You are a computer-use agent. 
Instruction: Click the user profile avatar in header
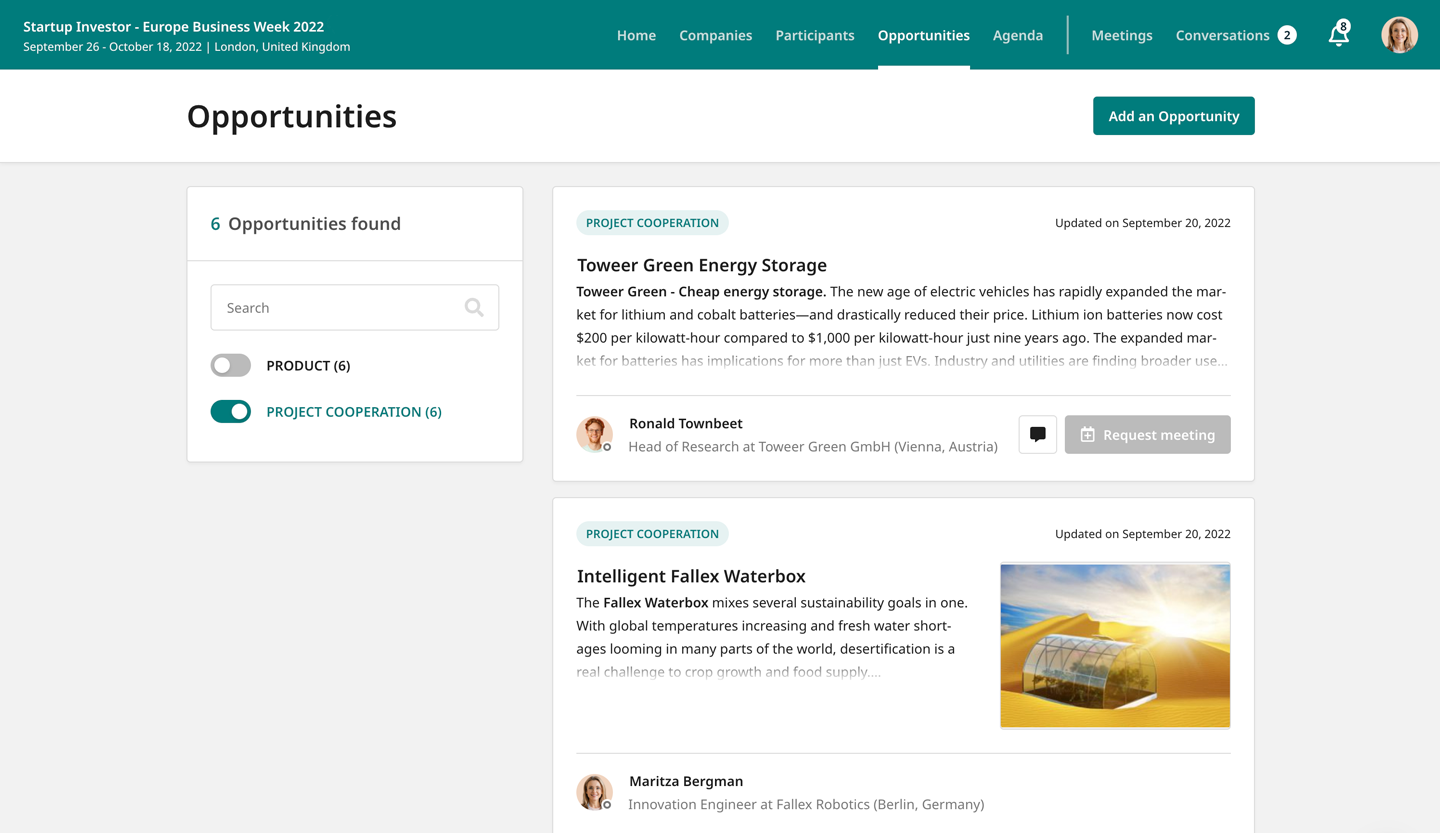tap(1399, 35)
